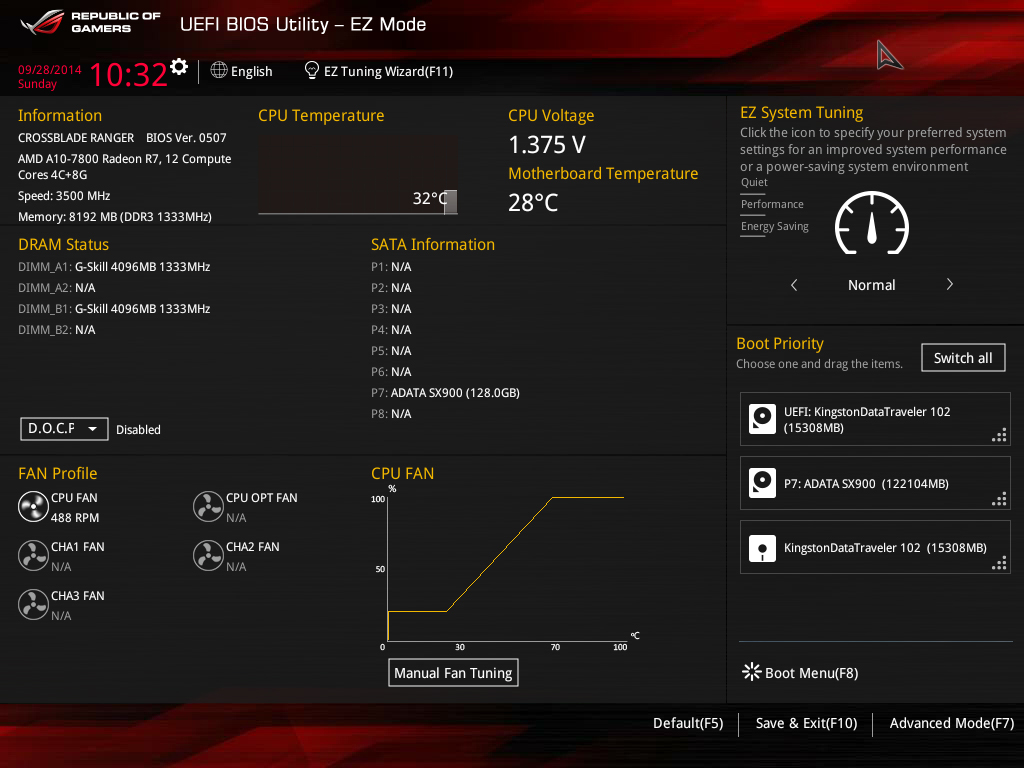Click the Motherboard Temperature value 28°C
Screen dimensions: 1024x768
click(533, 202)
